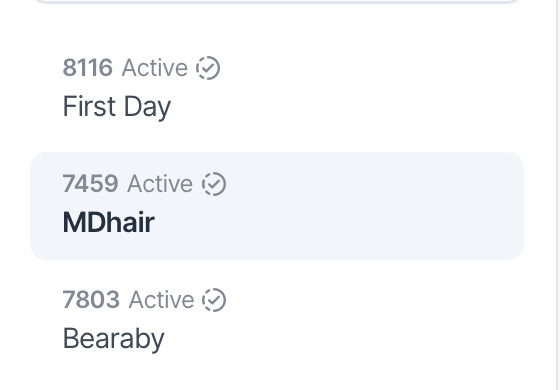The width and height of the screenshot is (560, 390).
Task: Select the bold MDhair name
Action: click(x=109, y=222)
